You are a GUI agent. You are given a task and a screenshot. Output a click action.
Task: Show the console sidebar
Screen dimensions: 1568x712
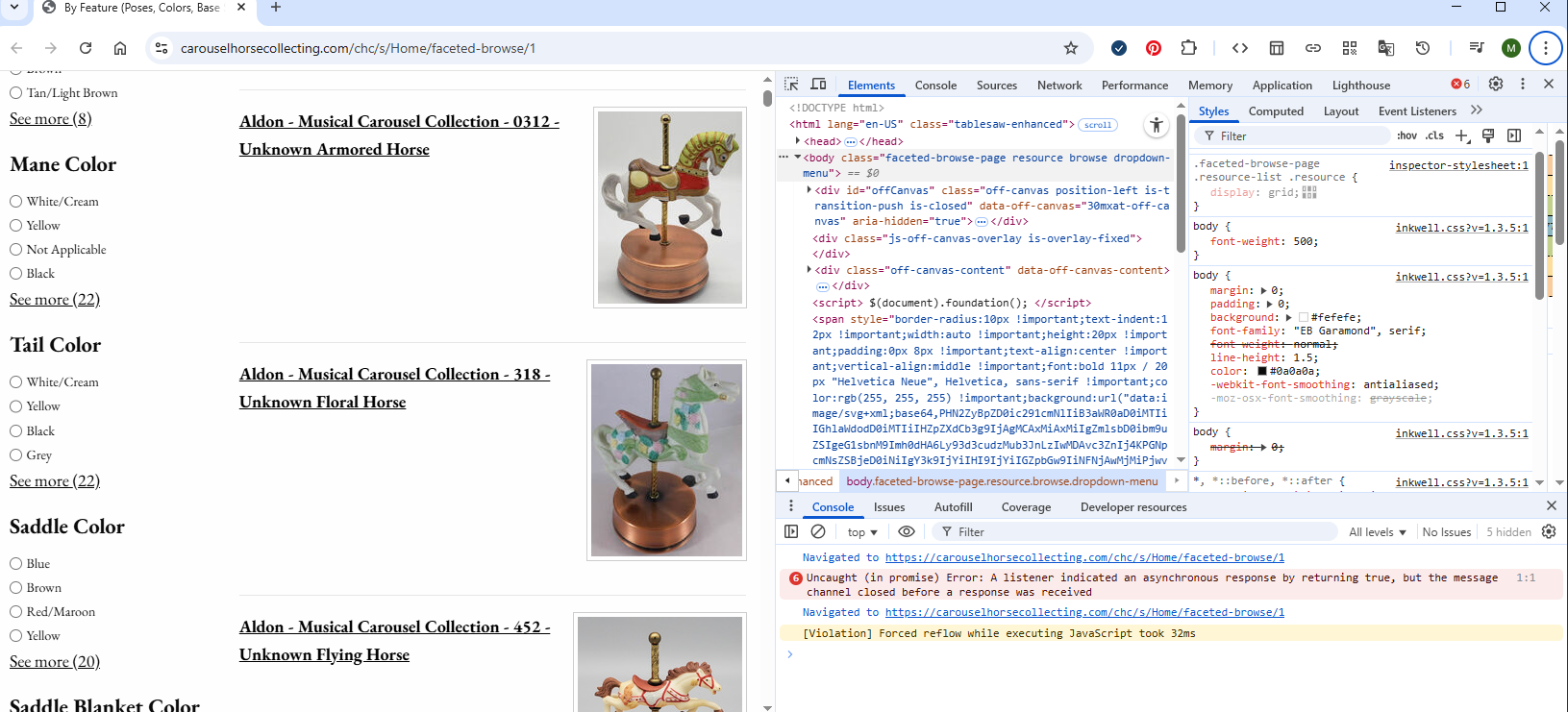click(791, 531)
